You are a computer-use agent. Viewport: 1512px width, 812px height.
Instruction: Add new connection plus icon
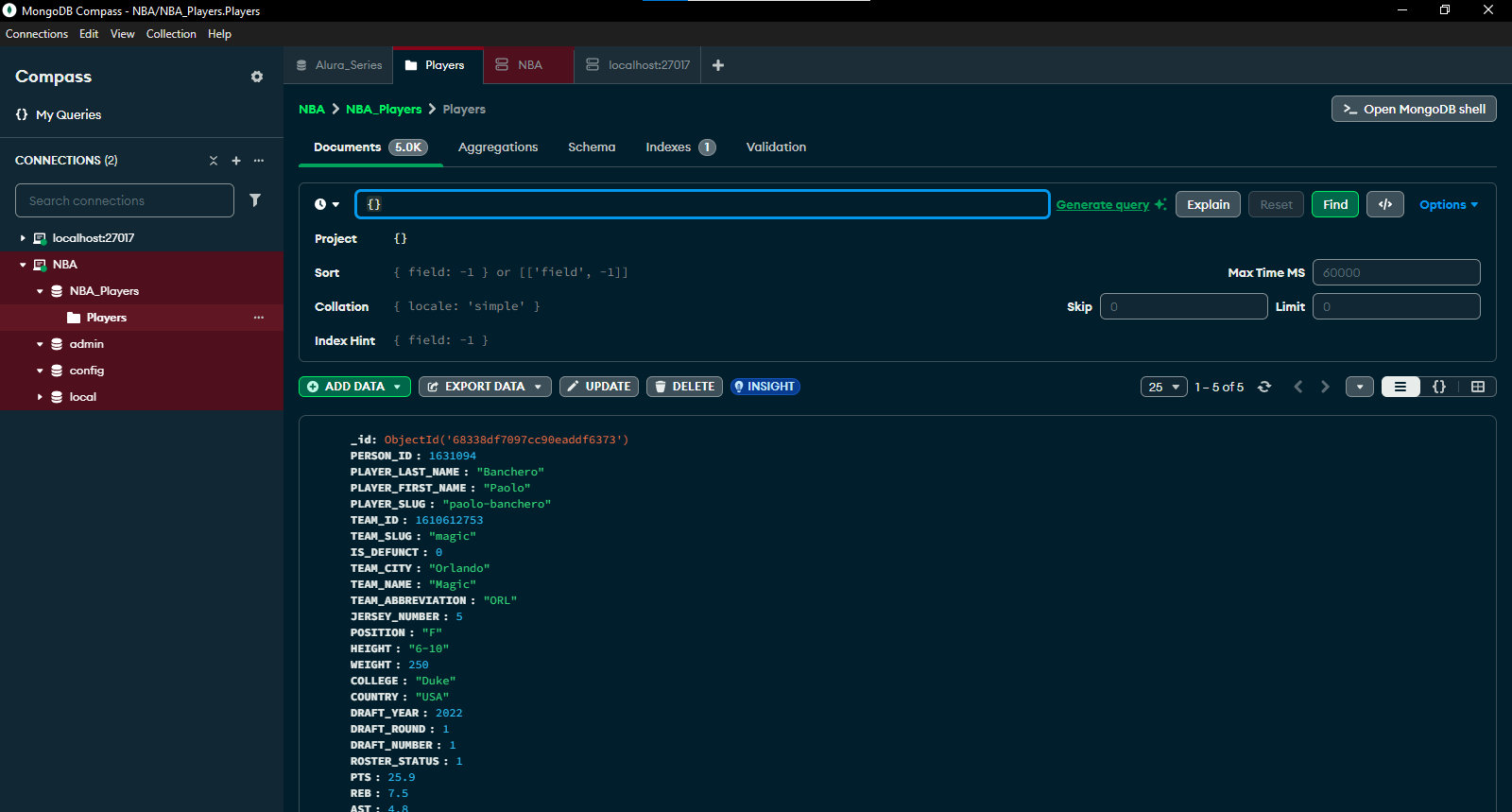pyautogui.click(x=236, y=161)
